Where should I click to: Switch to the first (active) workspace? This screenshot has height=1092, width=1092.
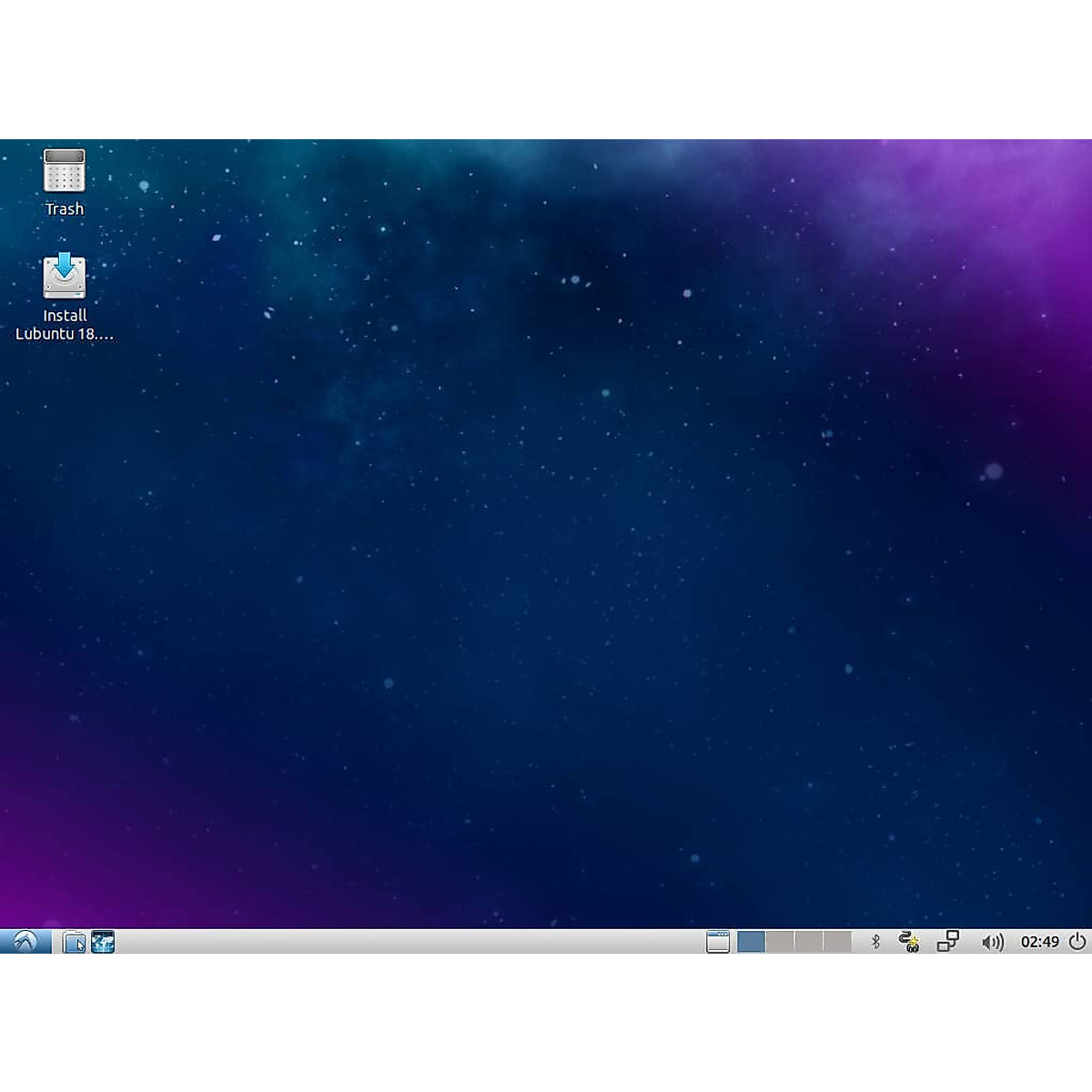click(x=751, y=942)
